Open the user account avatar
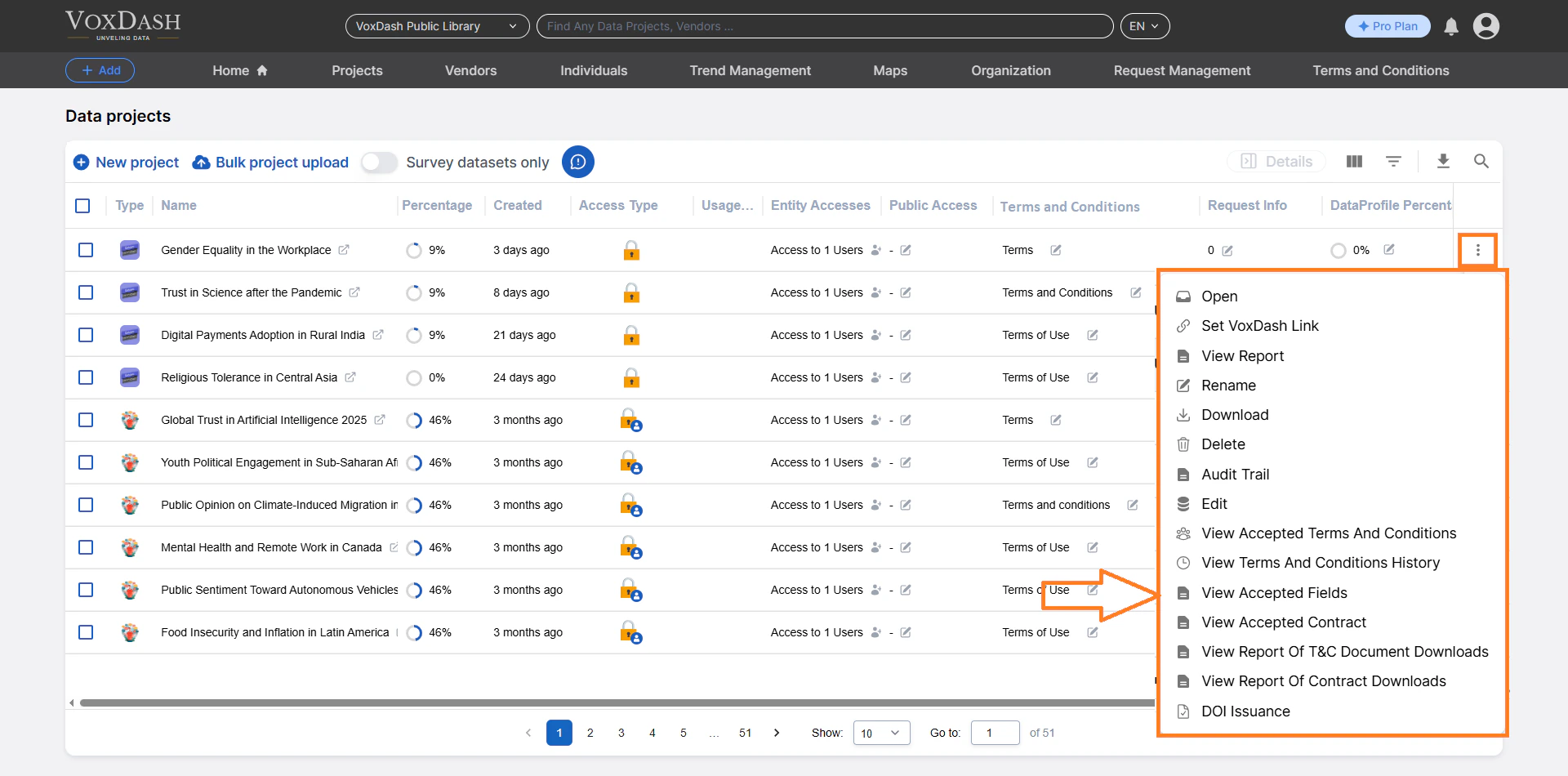This screenshot has width=1568, height=776. [x=1486, y=26]
